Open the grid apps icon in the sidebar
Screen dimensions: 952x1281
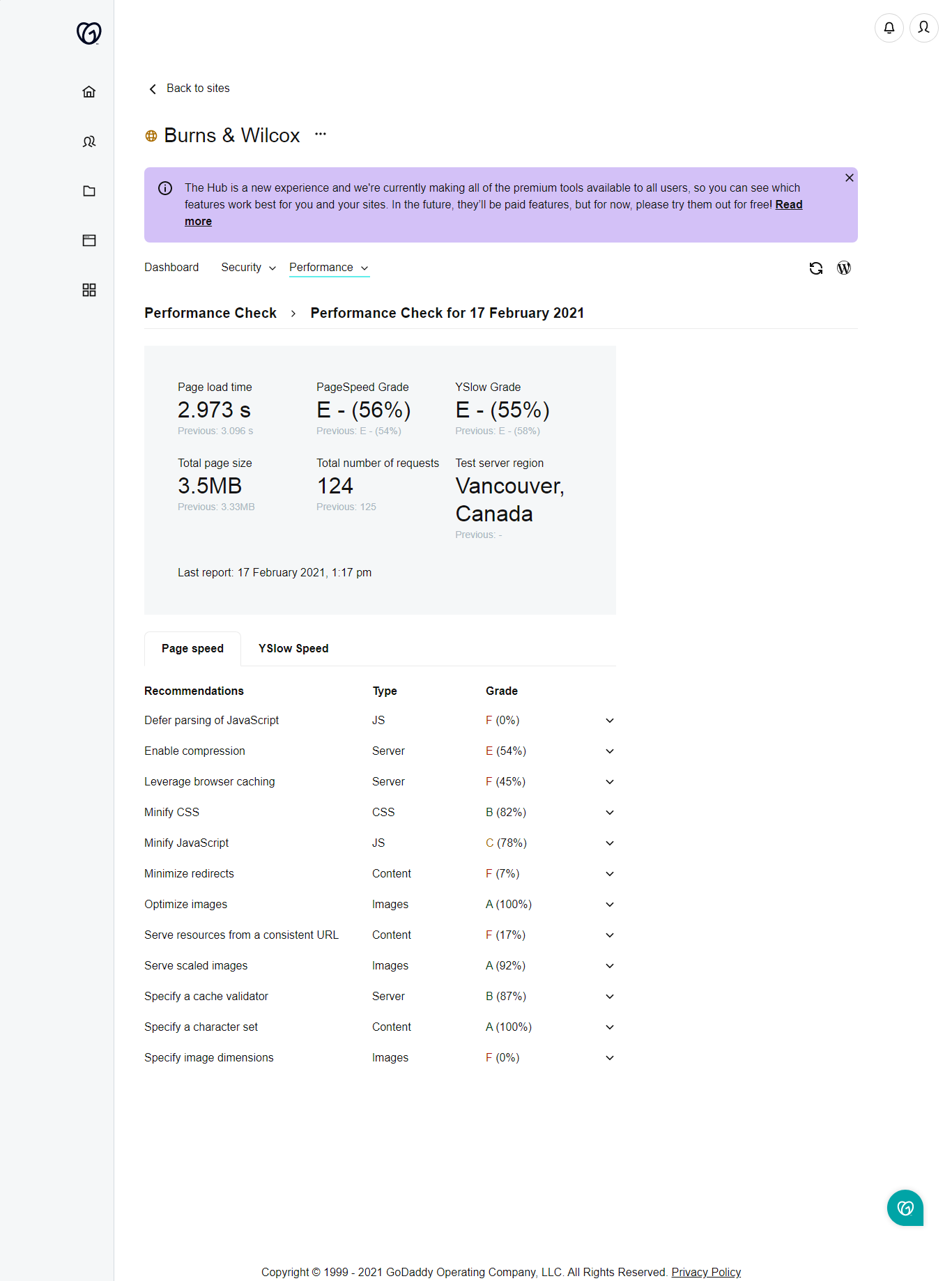89,290
